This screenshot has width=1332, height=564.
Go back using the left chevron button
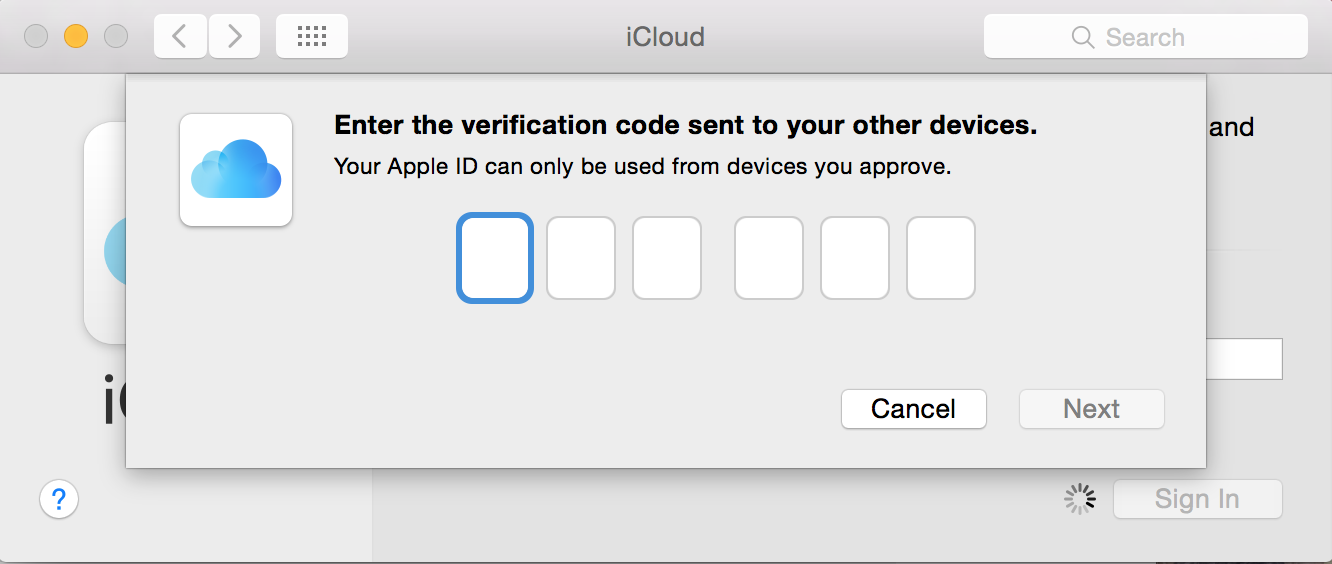point(180,37)
